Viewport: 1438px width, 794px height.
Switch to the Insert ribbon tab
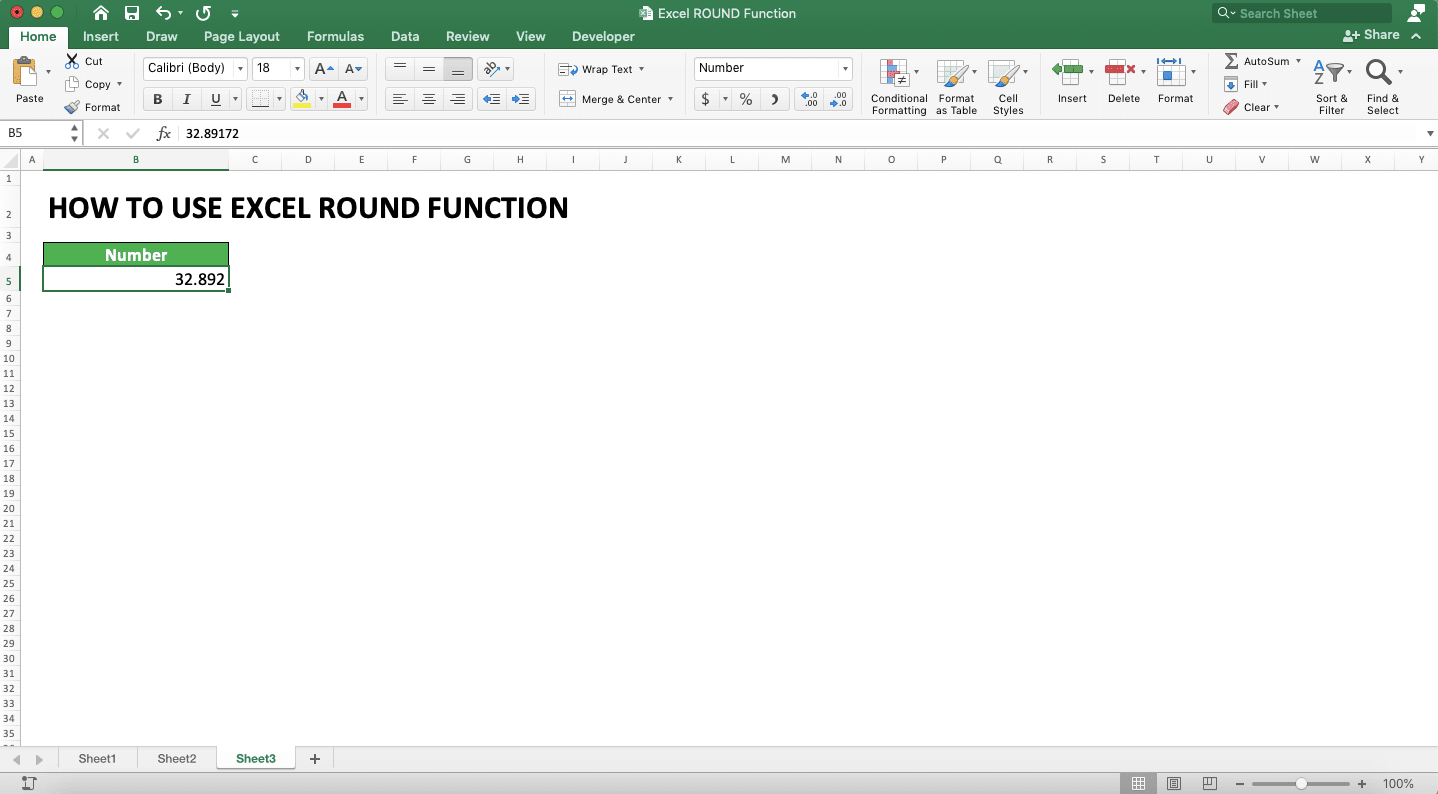(101, 36)
